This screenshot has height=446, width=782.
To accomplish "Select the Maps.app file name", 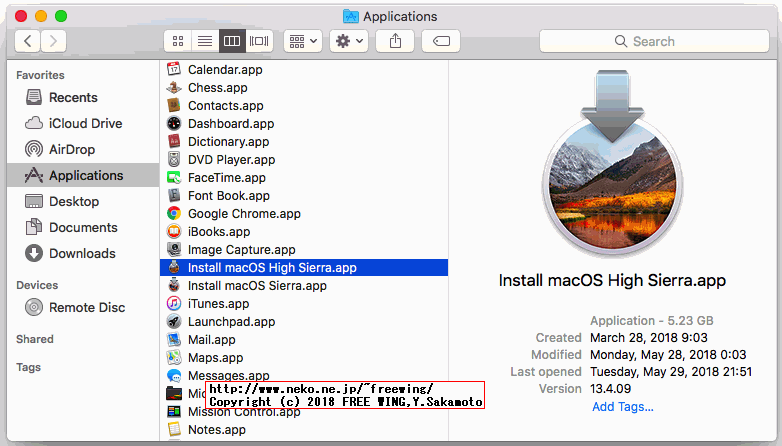I will coord(215,358).
